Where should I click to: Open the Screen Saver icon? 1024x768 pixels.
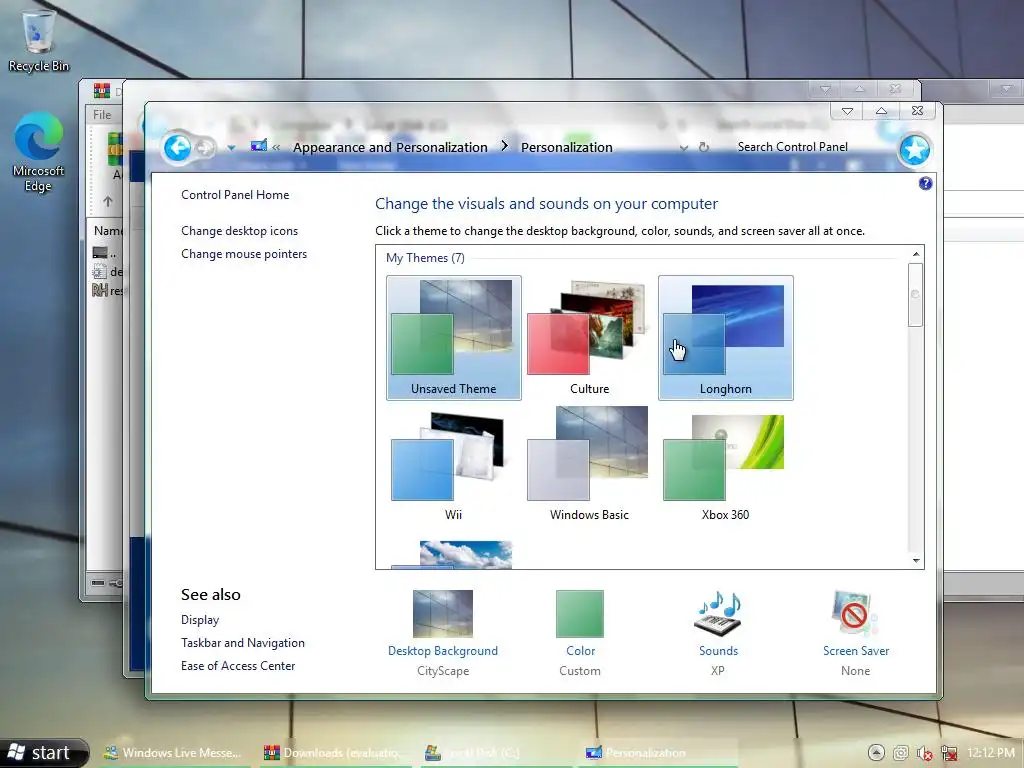coord(855,613)
